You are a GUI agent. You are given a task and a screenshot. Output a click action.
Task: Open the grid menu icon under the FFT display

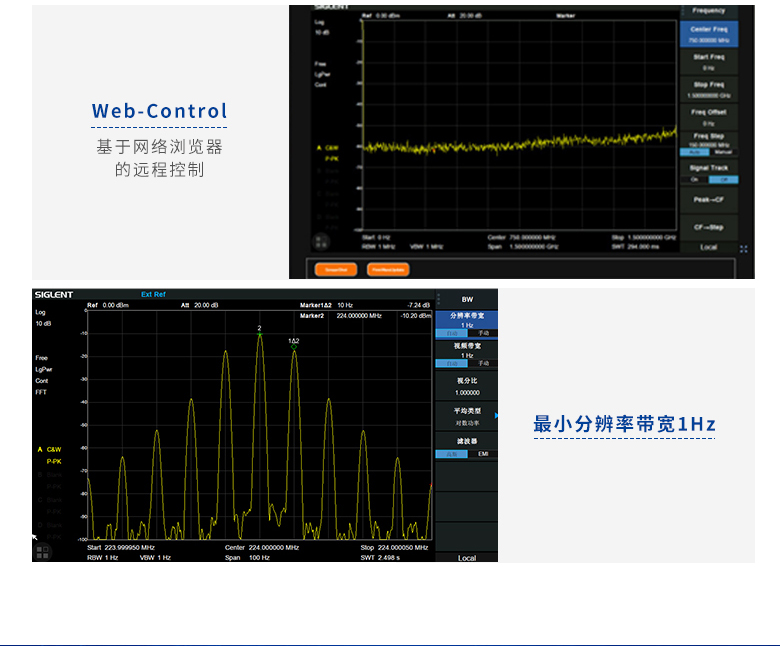[43, 551]
